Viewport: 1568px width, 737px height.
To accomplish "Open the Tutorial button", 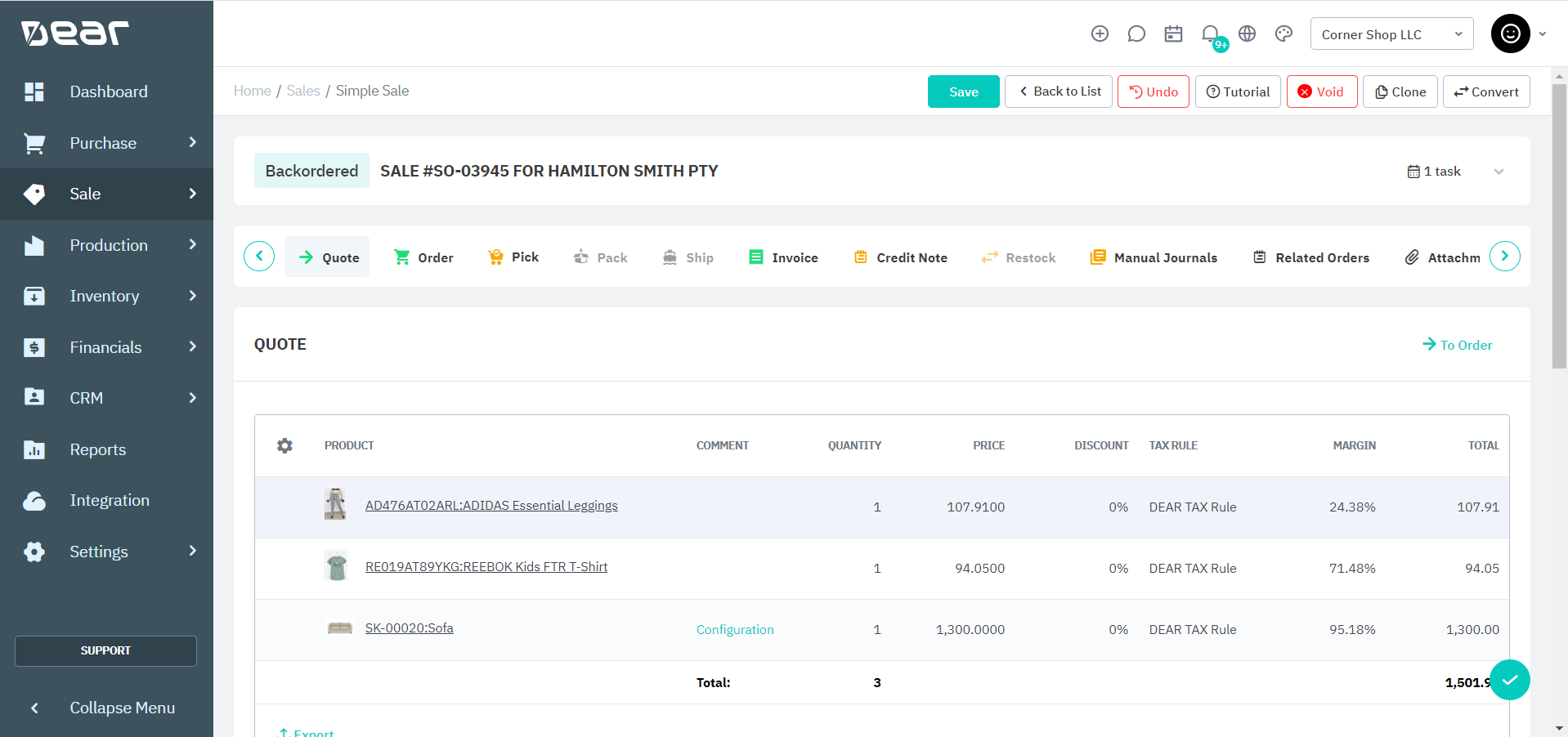I will (1238, 92).
